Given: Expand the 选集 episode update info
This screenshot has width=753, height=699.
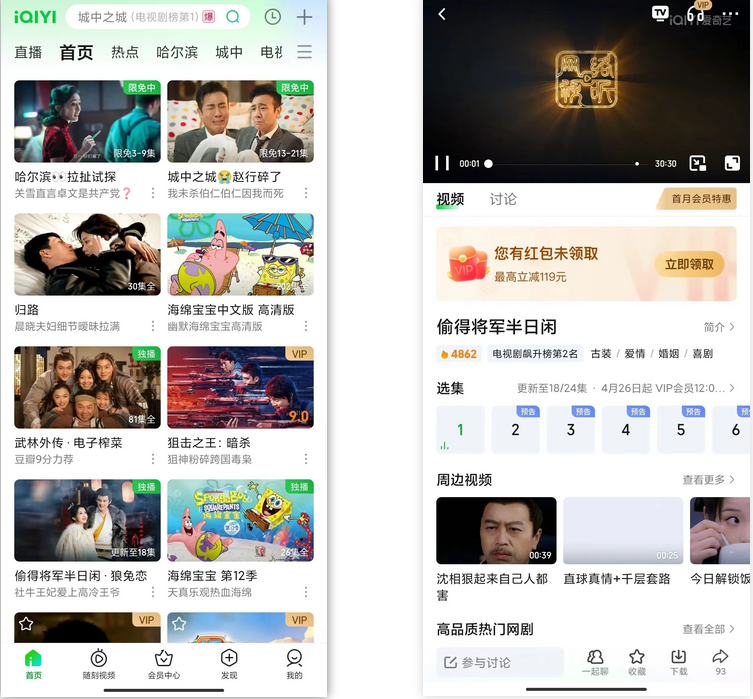Looking at the screenshot, I should tap(626, 388).
